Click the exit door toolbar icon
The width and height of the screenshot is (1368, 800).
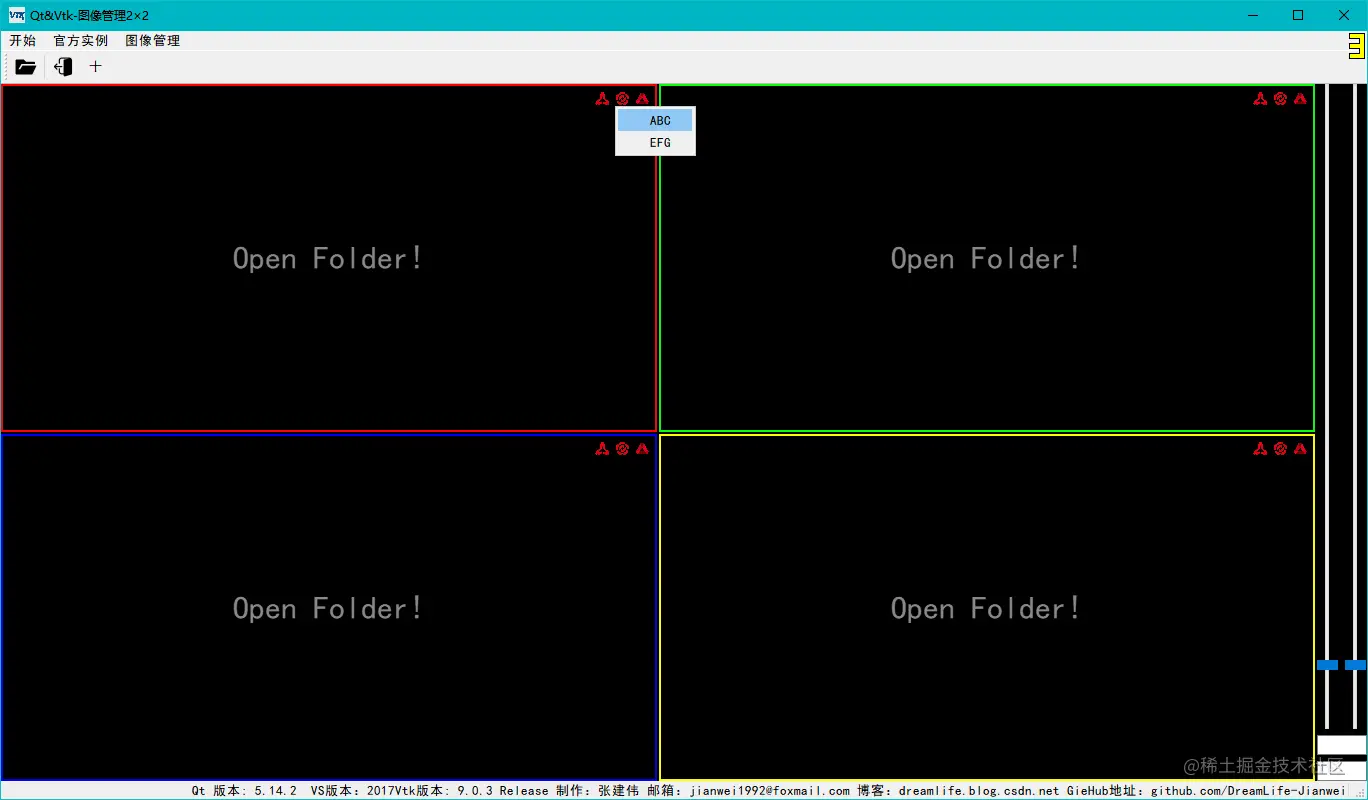63,67
